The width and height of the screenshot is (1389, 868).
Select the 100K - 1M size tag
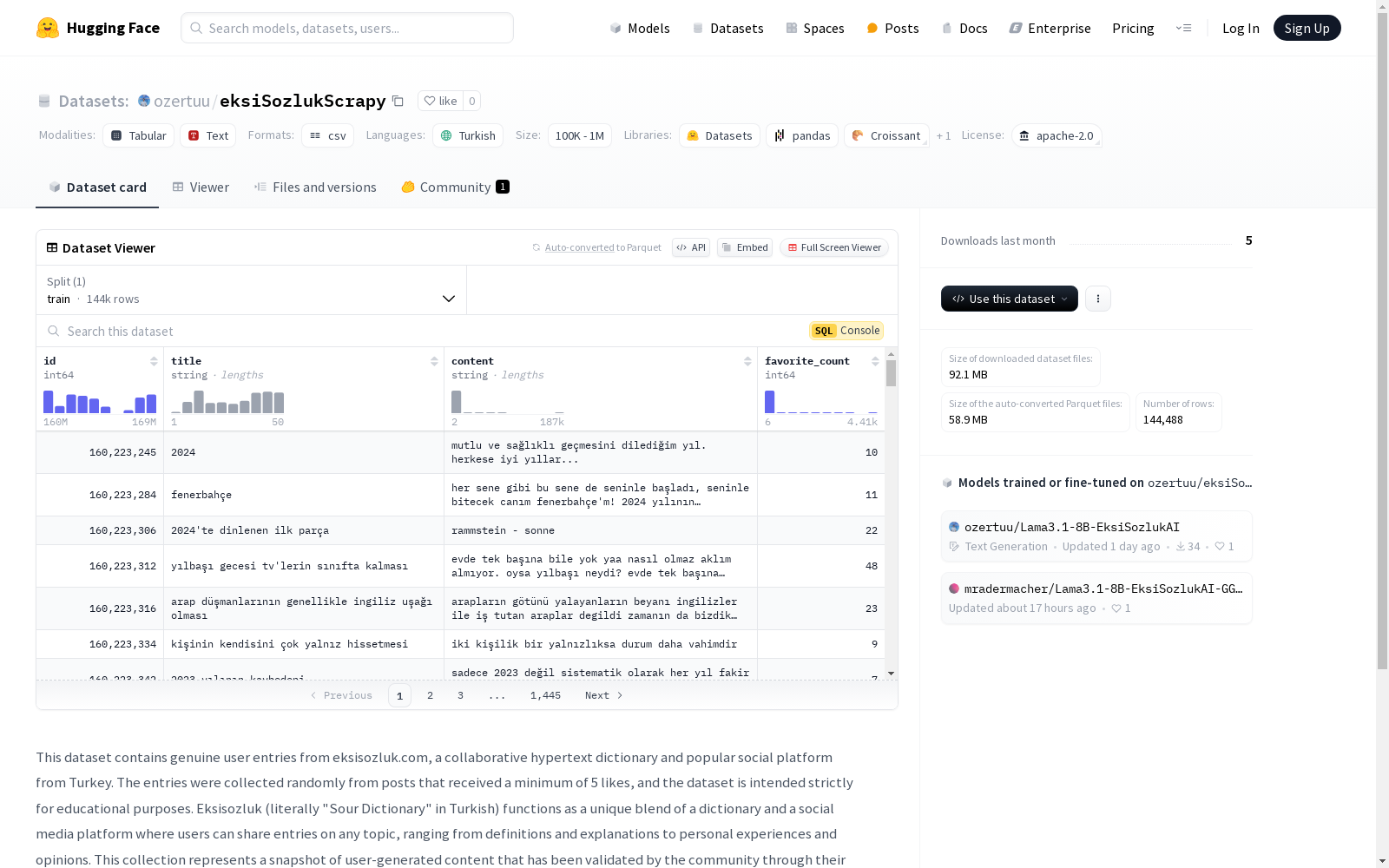click(580, 135)
